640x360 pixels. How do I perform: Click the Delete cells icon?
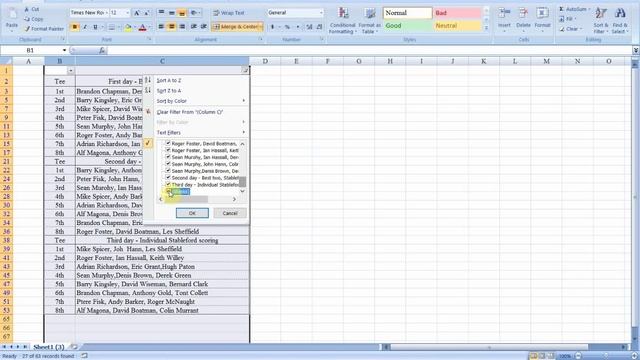point(523,13)
